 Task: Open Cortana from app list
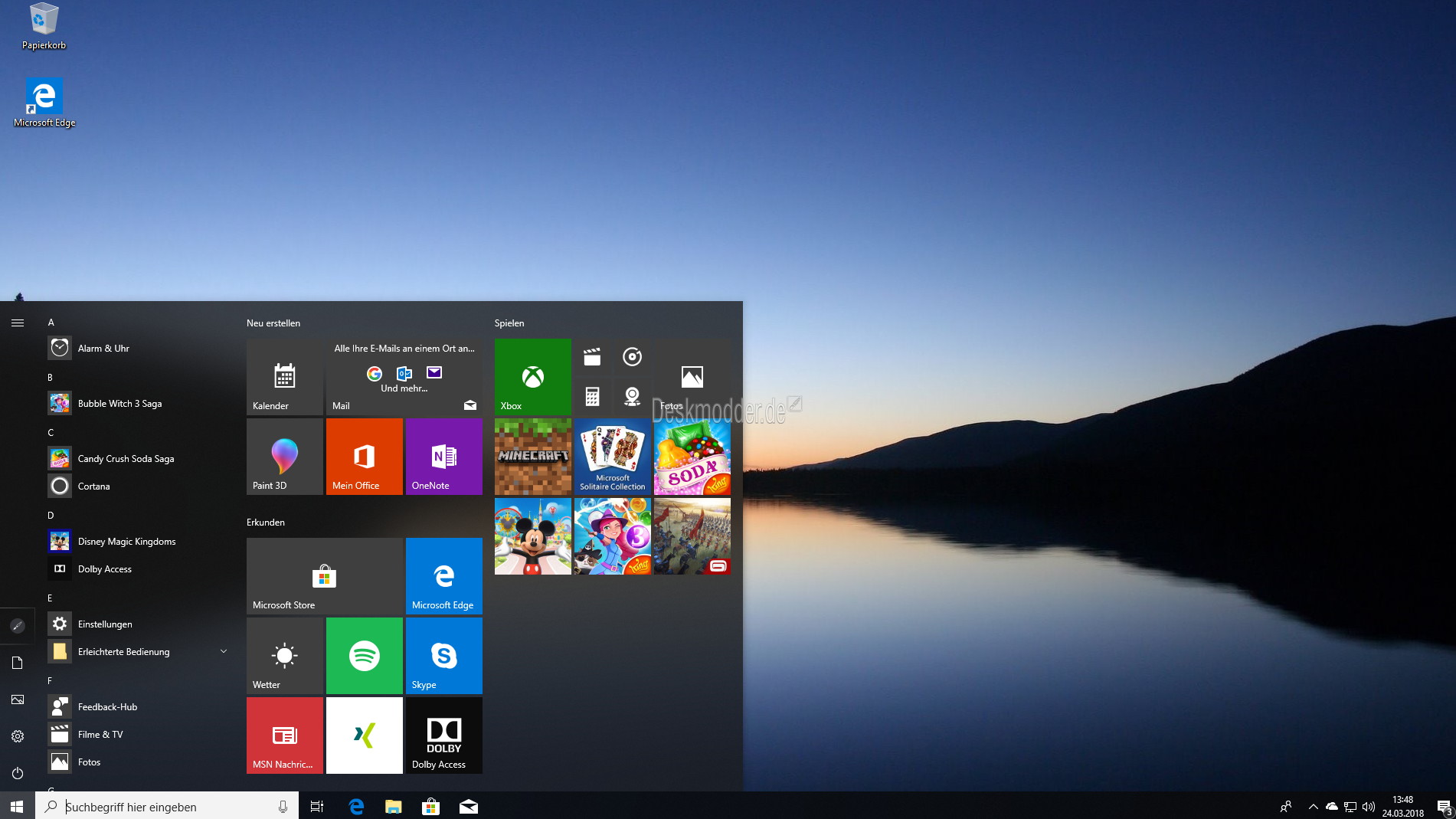[138, 486]
